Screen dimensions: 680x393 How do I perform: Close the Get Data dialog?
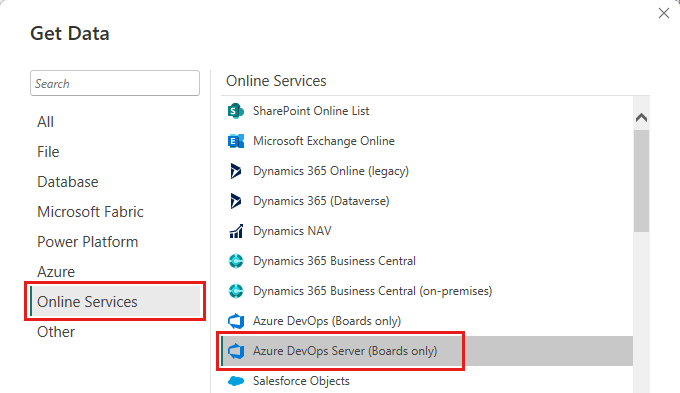click(664, 13)
